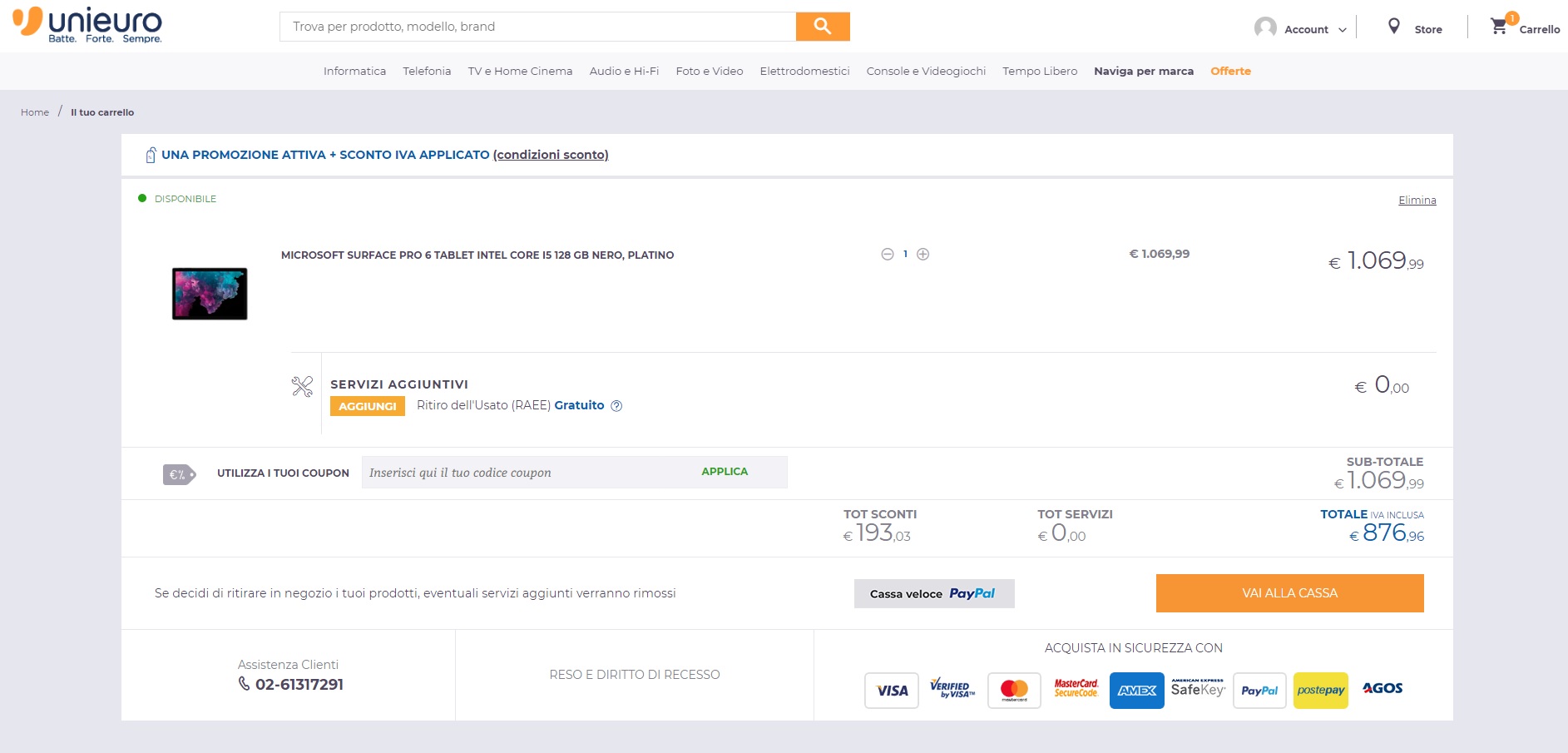Image resolution: width=1568 pixels, height=753 pixels.
Task: Click the Account avatar icon
Action: point(1265,28)
